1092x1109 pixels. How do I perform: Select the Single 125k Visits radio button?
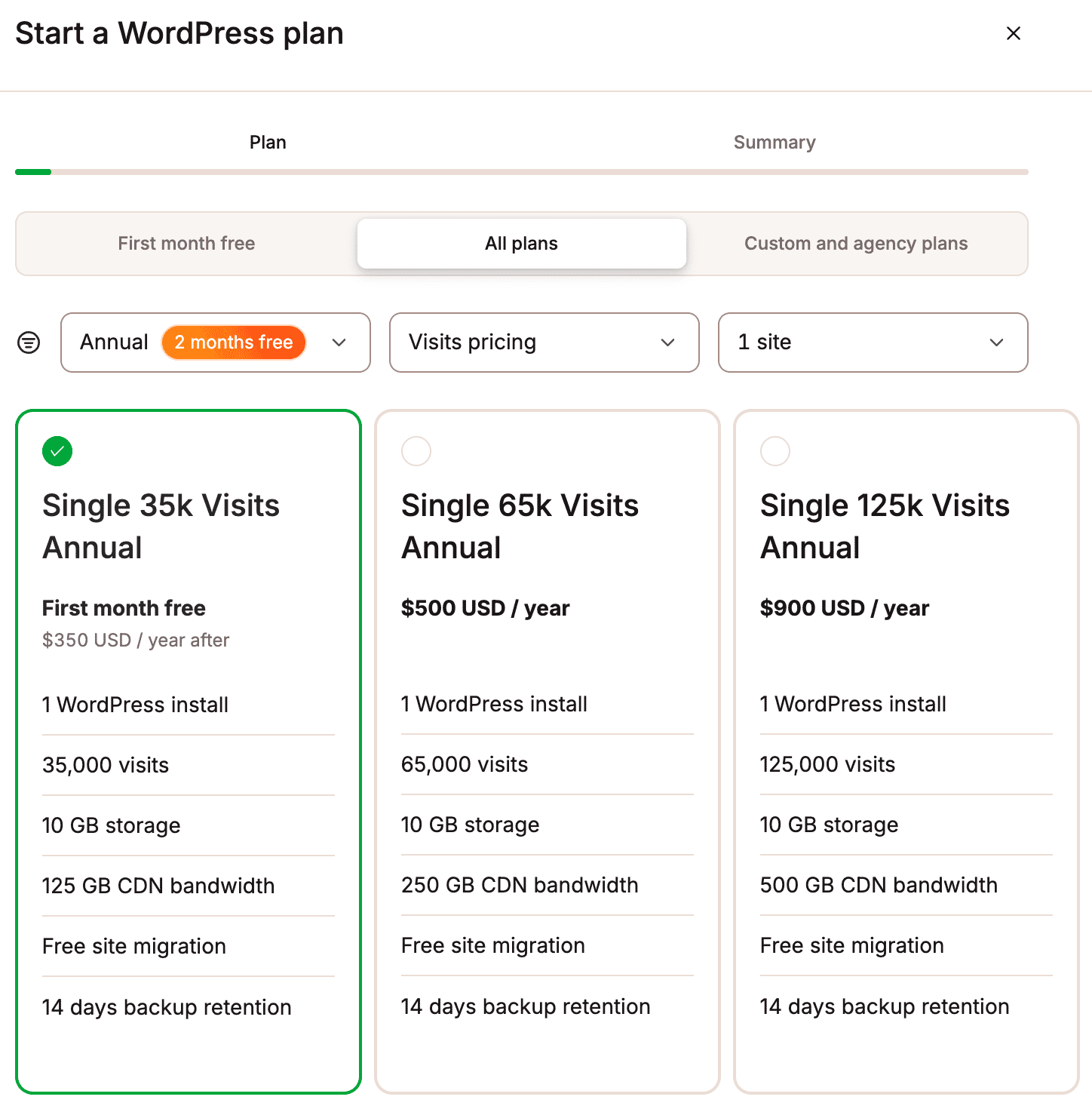[775, 451]
